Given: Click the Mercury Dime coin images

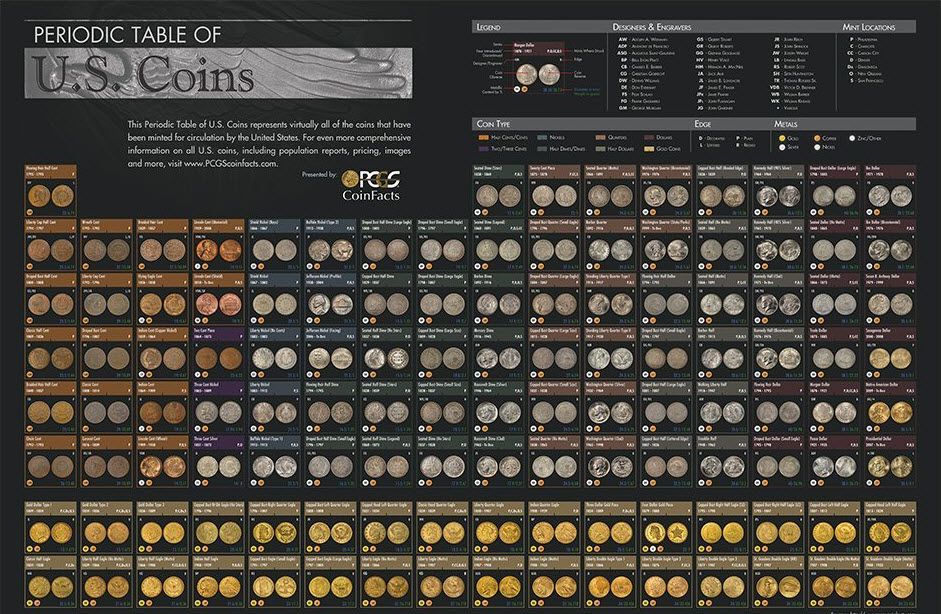Looking at the screenshot, I should click(x=496, y=357).
